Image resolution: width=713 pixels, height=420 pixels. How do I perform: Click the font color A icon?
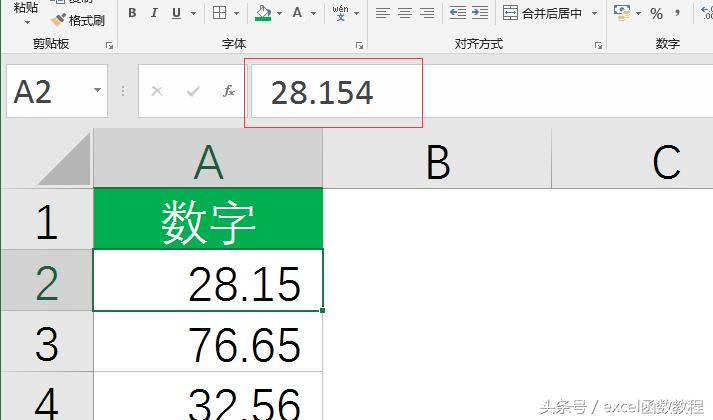(297, 13)
